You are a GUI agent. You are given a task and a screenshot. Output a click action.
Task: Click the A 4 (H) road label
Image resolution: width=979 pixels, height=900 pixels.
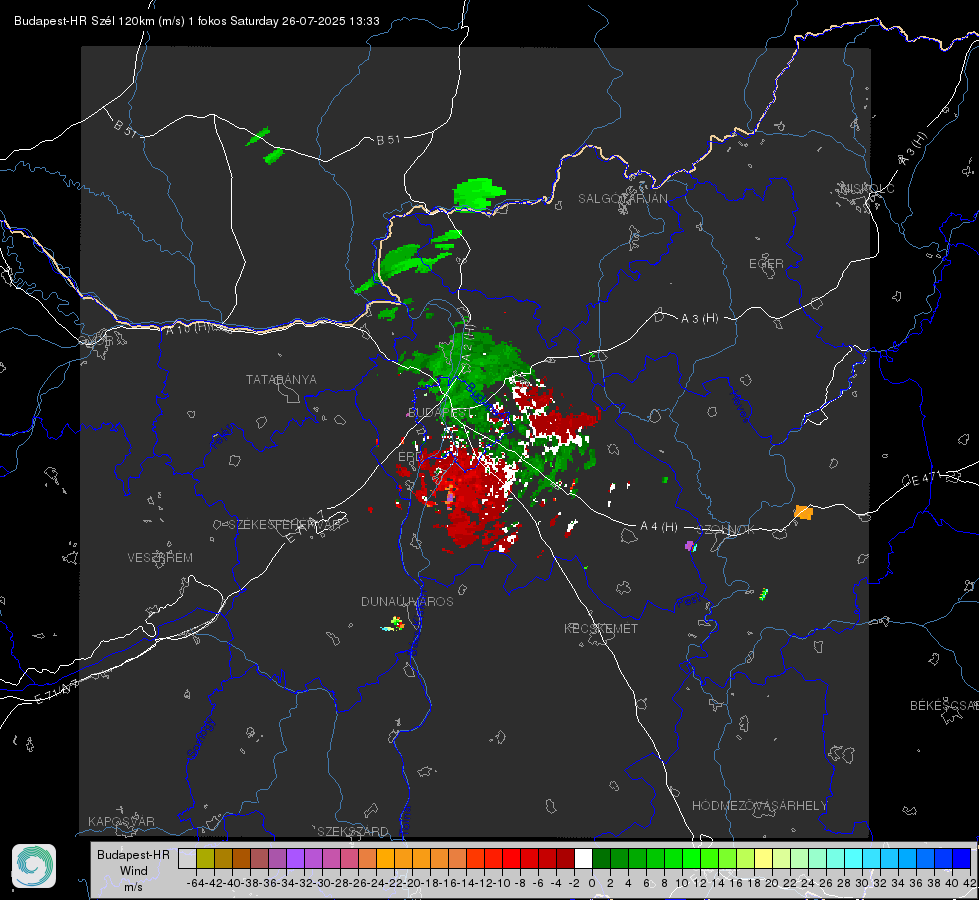[x=659, y=527]
